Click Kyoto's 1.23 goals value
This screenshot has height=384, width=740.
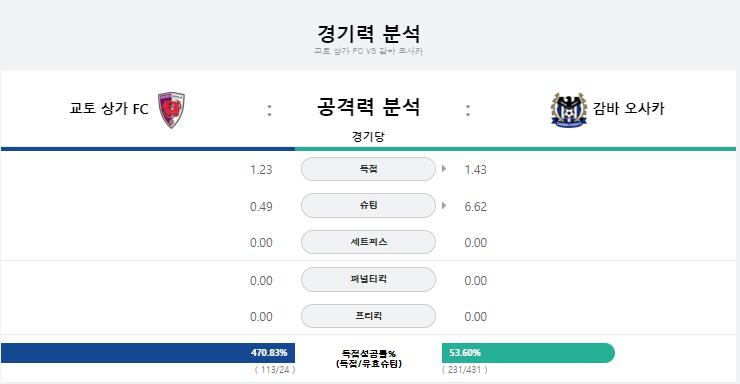coord(261,170)
